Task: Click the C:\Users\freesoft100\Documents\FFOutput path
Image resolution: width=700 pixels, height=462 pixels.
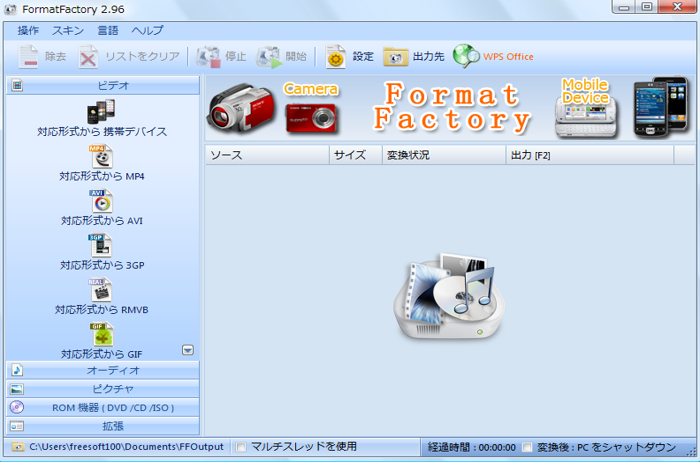Action: point(126,447)
